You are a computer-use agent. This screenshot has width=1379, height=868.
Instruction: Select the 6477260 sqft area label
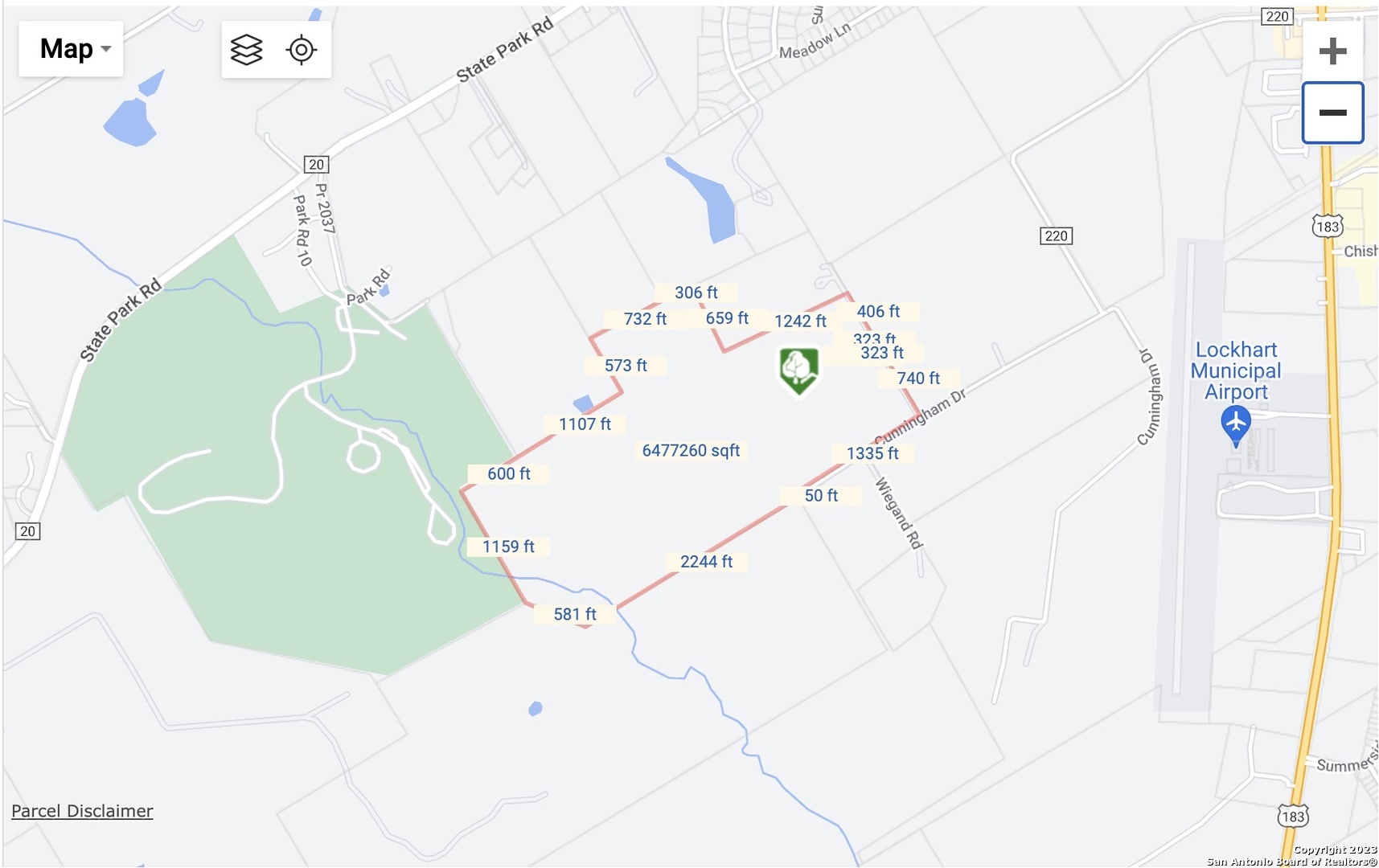(x=691, y=451)
